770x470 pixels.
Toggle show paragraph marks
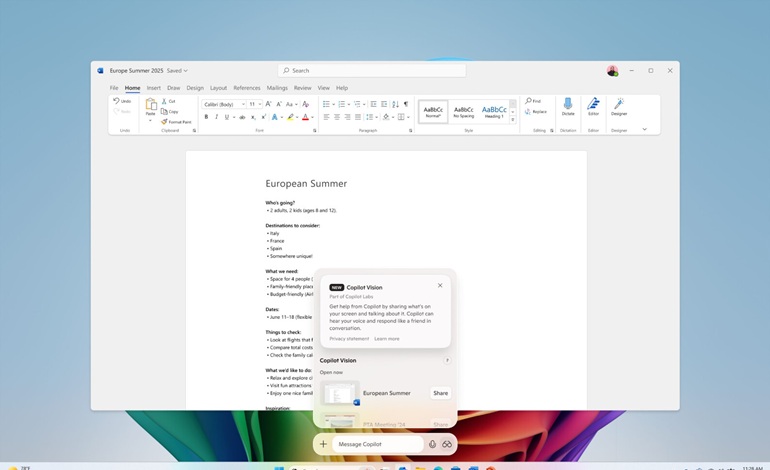(406, 104)
